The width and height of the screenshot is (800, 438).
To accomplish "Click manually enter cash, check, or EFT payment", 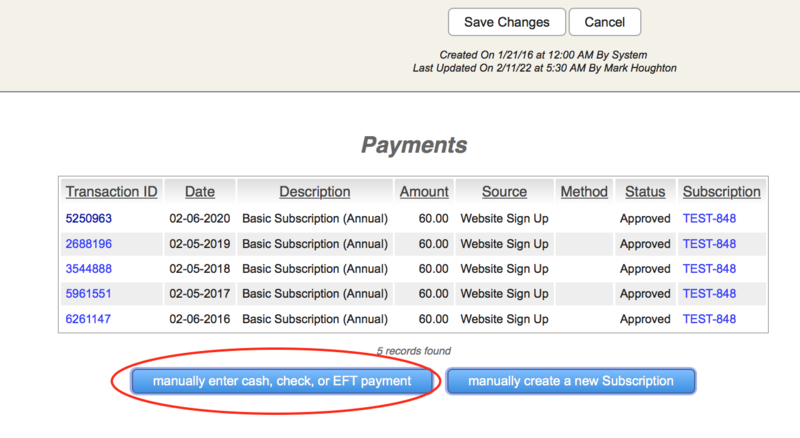I will pyautogui.click(x=282, y=381).
